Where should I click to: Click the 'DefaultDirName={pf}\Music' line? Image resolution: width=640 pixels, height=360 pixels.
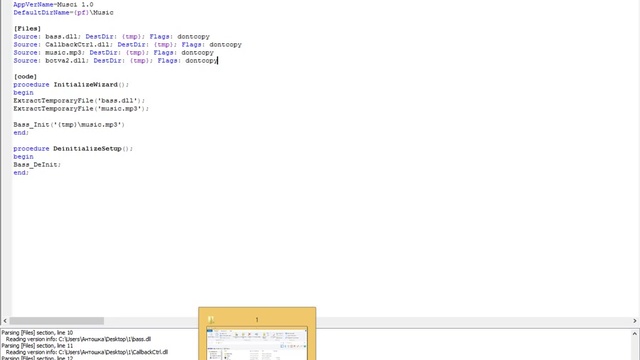point(63,13)
